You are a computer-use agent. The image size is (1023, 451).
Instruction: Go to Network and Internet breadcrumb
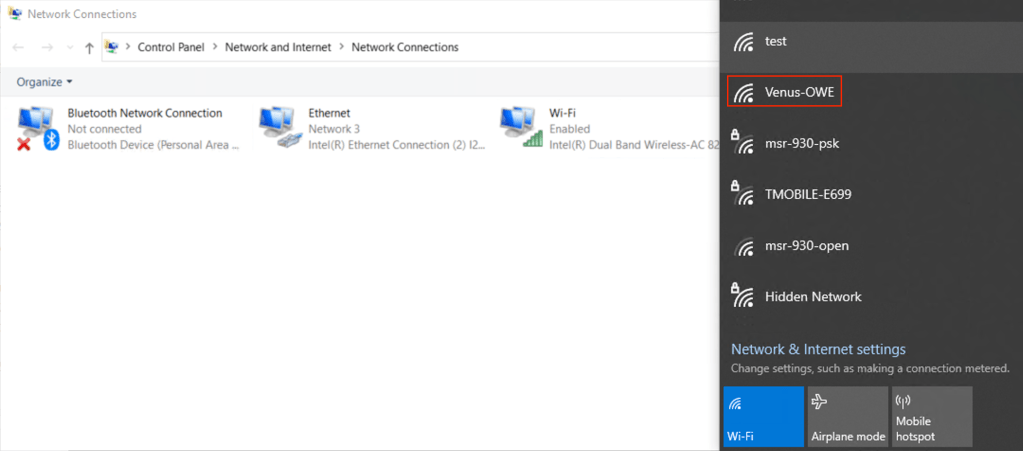point(278,47)
